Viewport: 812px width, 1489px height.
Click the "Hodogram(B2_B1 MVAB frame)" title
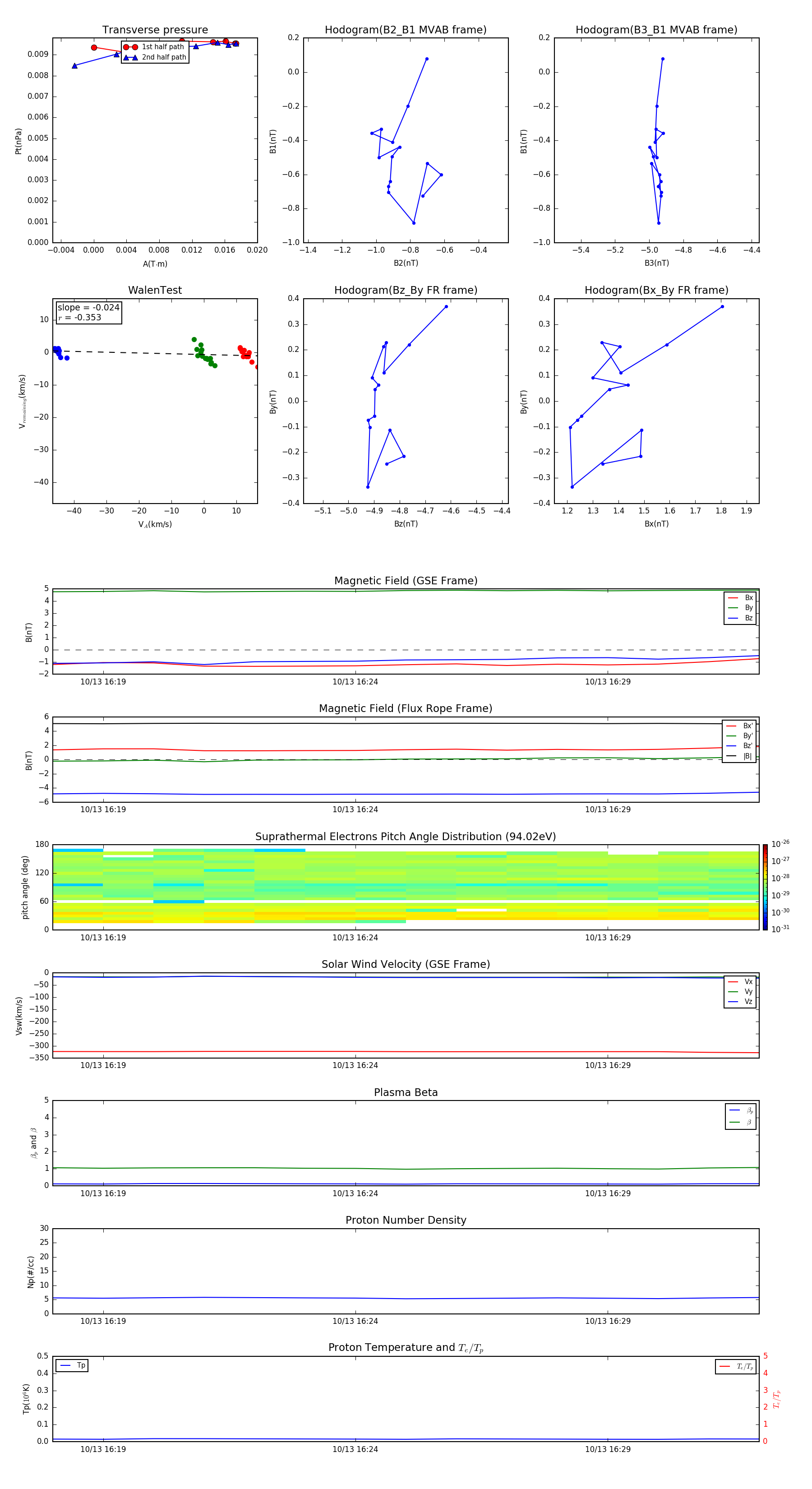pos(406,29)
